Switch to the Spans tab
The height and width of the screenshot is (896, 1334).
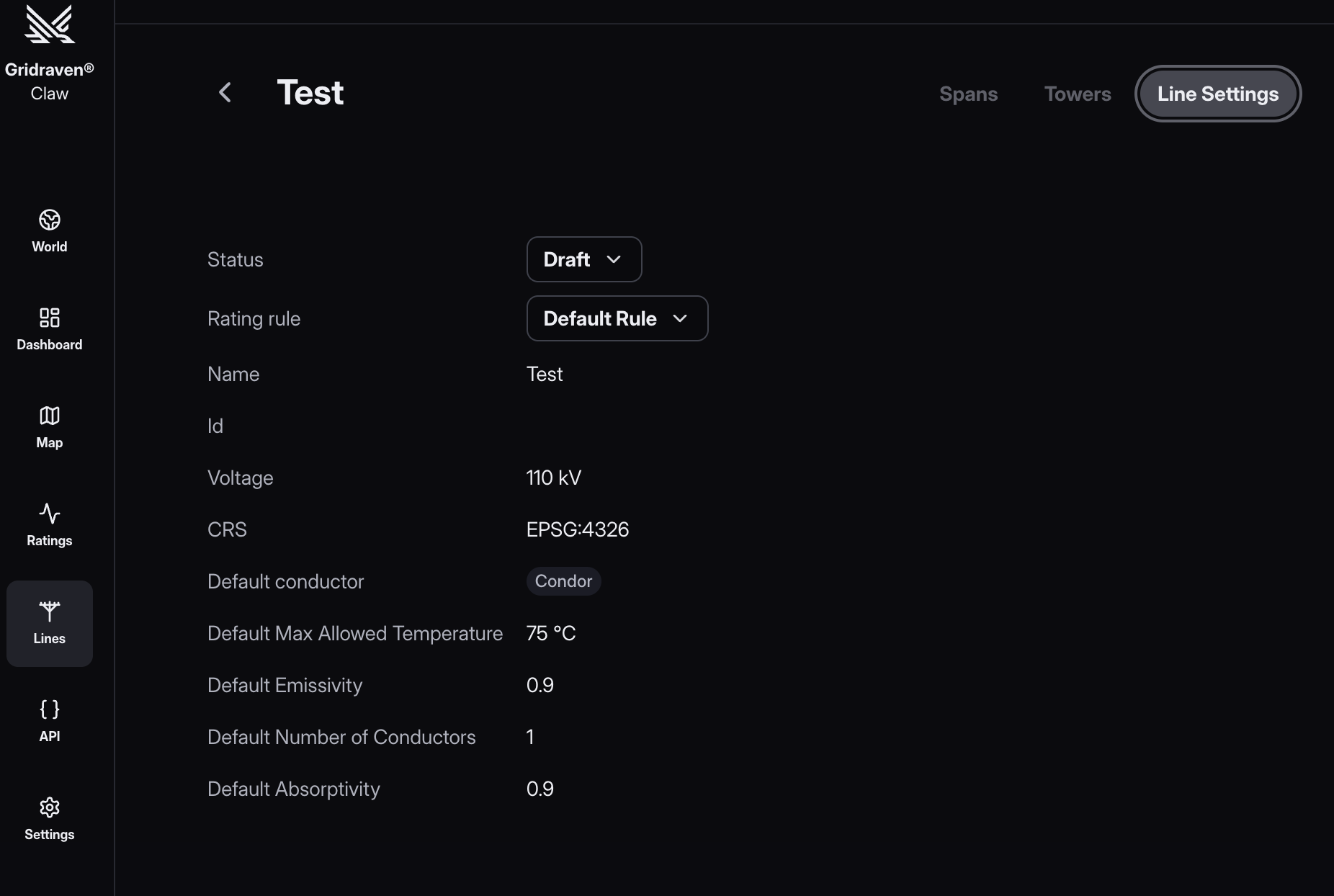pyautogui.click(x=968, y=94)
